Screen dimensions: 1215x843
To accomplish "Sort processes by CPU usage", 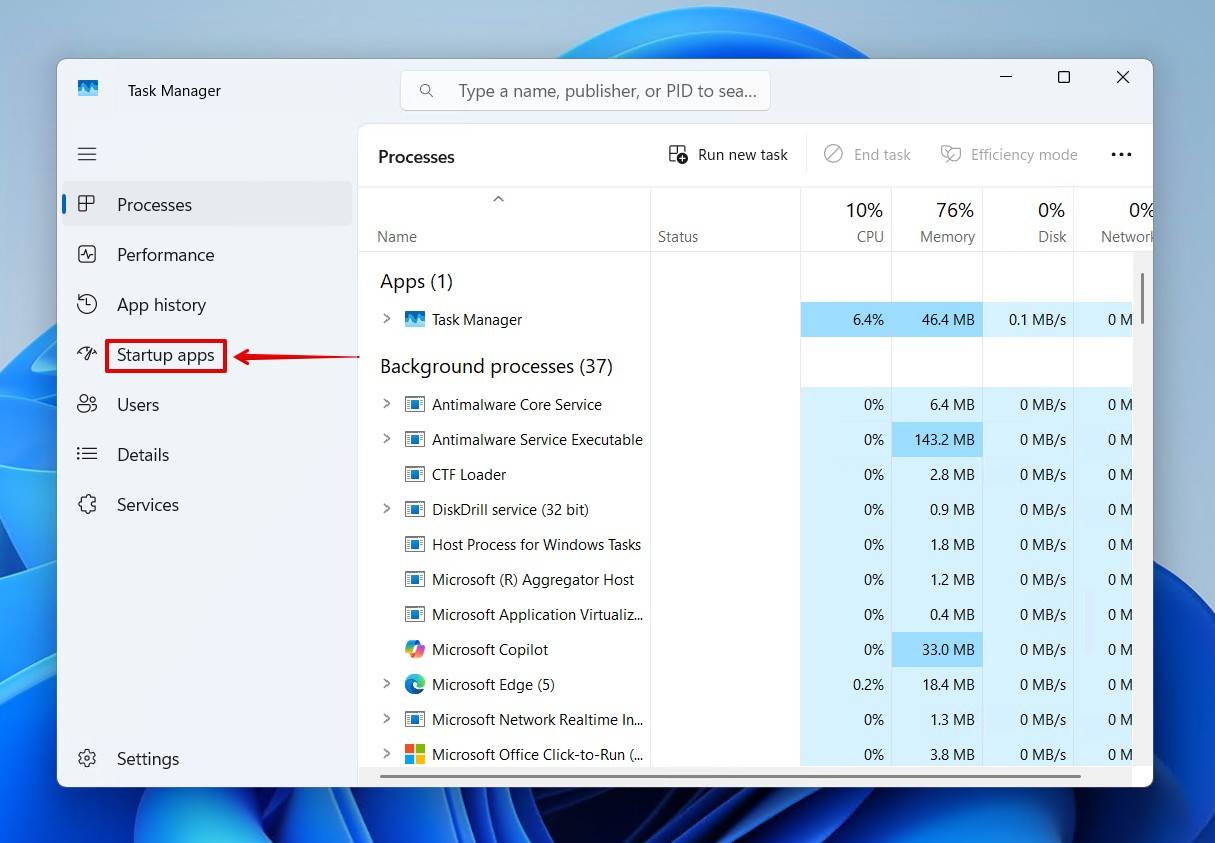I will pos(846,220).
